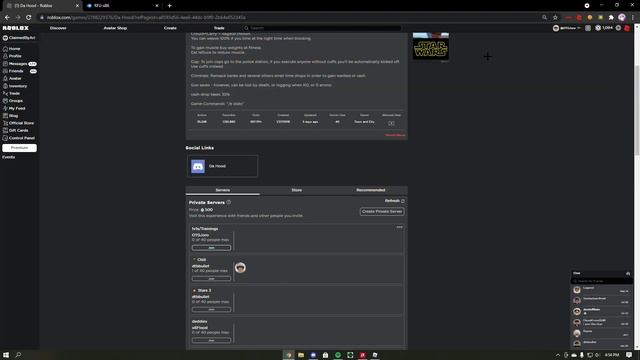Select the Store tab

tap(297, 190)
